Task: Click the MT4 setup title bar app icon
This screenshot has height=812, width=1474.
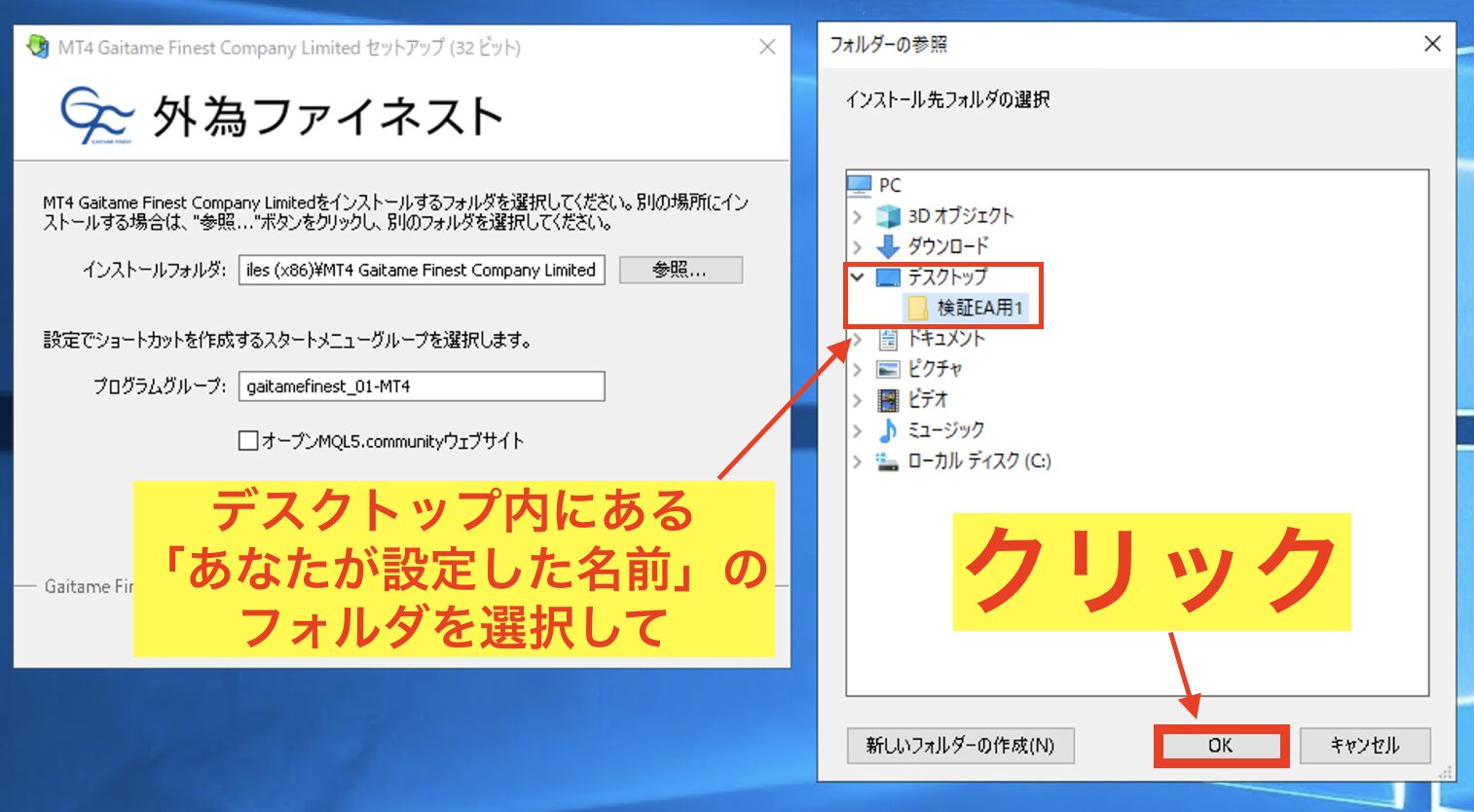Action: tap(38, 47)
